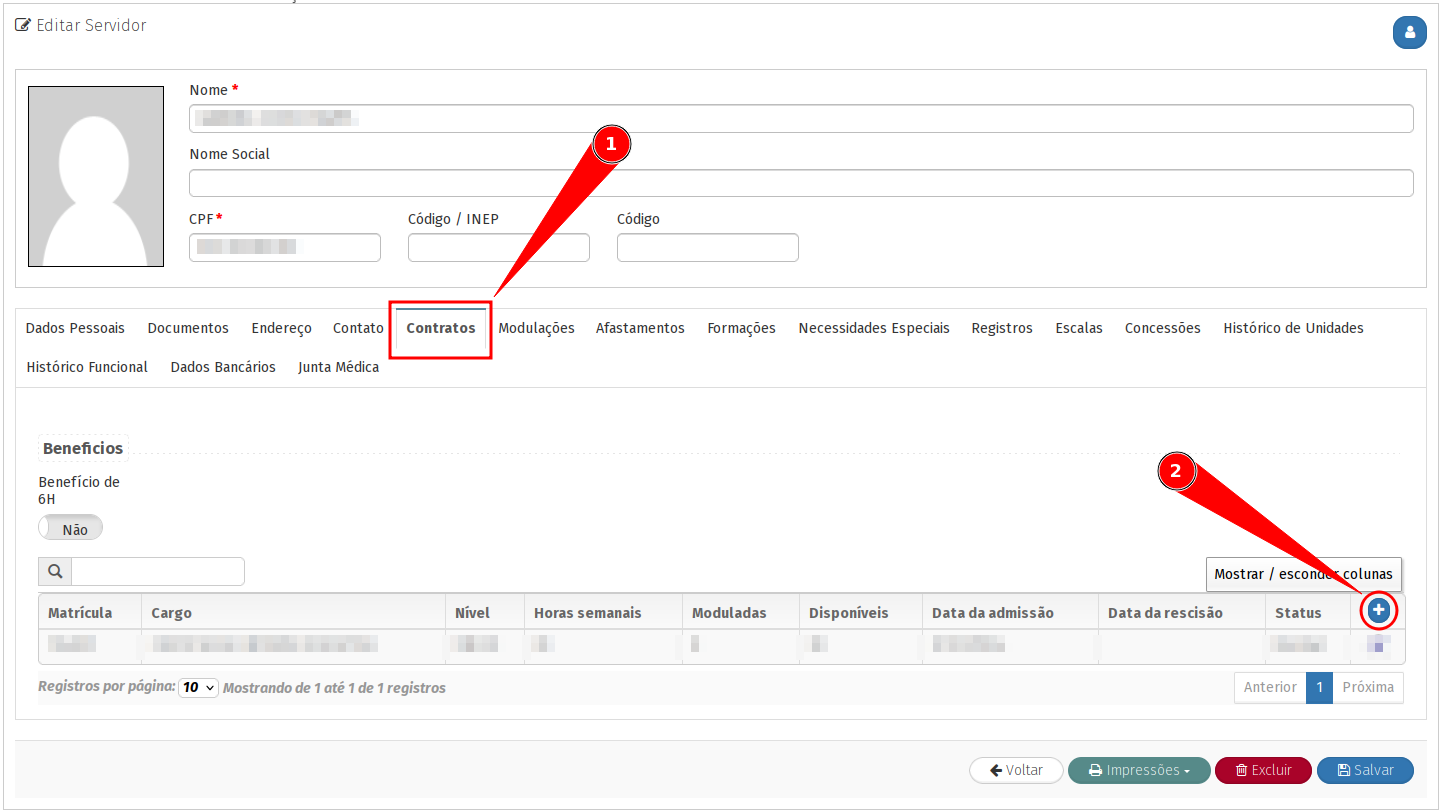Open the Registros por página selector
The width and height of the screenshot is (1443, 812).
click(198, 688)
